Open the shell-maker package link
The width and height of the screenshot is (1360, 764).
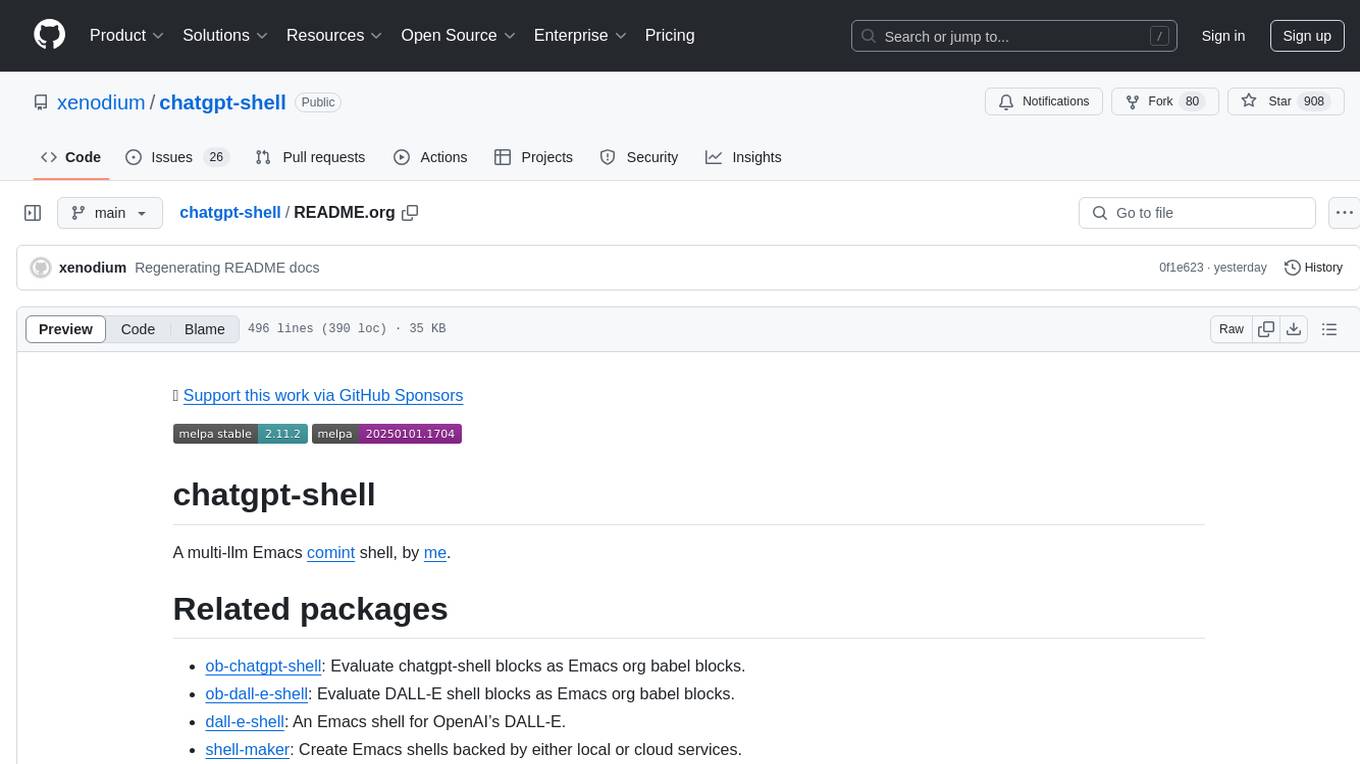pyautogui.click(x=248, y=749)
